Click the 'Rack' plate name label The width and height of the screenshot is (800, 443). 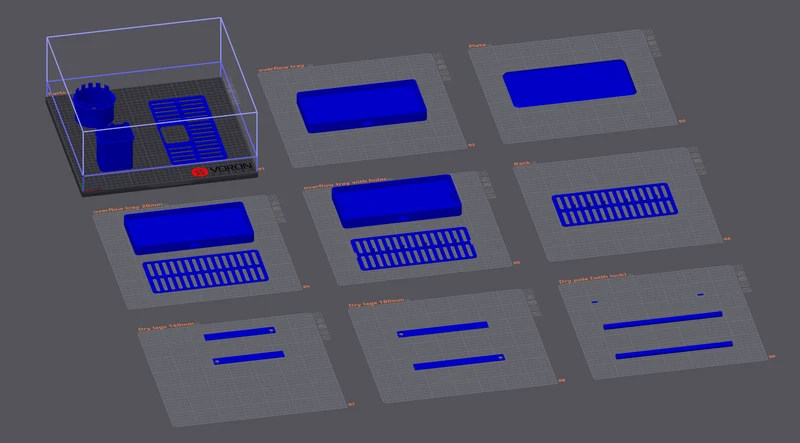[x=522, y=163]
